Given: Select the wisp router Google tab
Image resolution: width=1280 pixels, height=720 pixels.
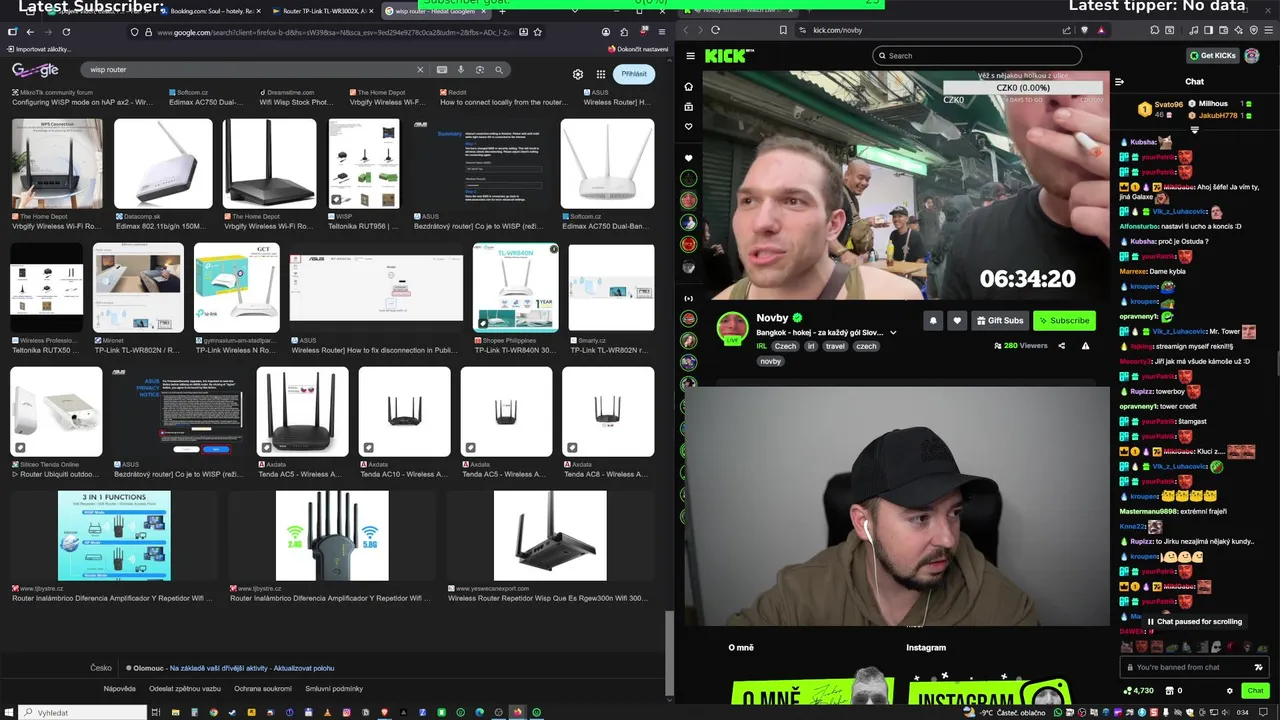Looking at the screenshot, I should 435,11.
